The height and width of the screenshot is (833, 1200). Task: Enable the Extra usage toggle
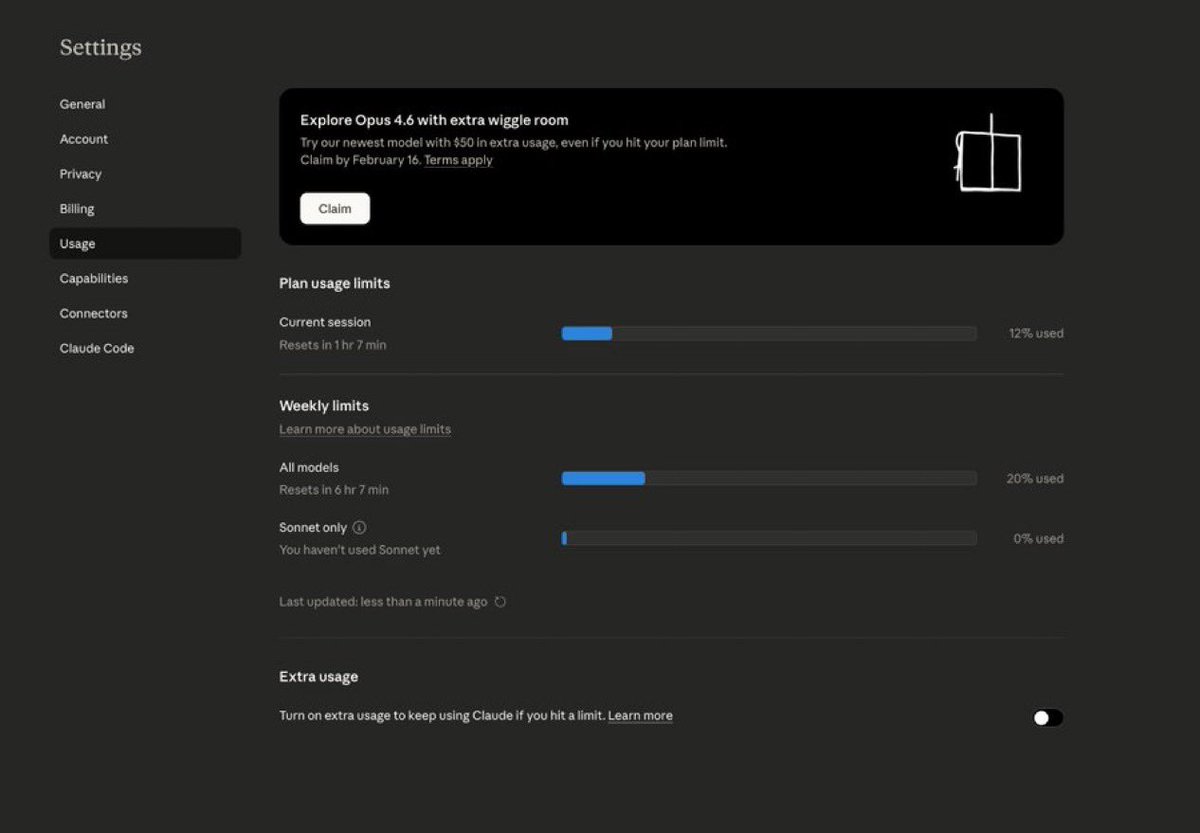(x=1048, y=718)
